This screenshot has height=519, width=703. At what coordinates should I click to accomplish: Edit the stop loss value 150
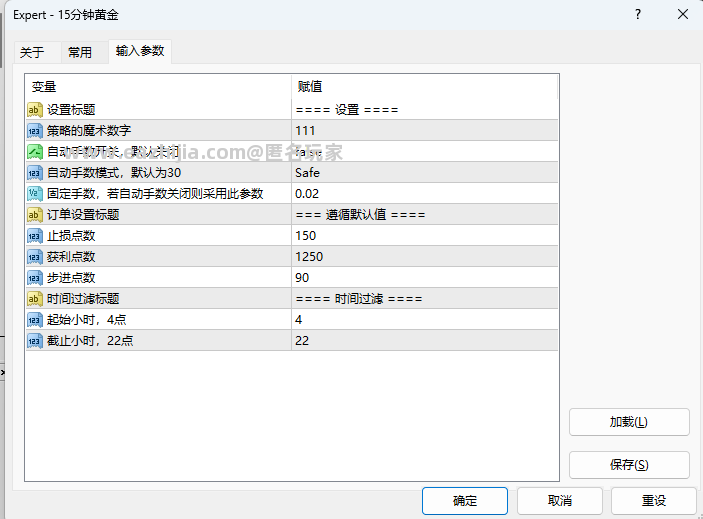point(425,236)
